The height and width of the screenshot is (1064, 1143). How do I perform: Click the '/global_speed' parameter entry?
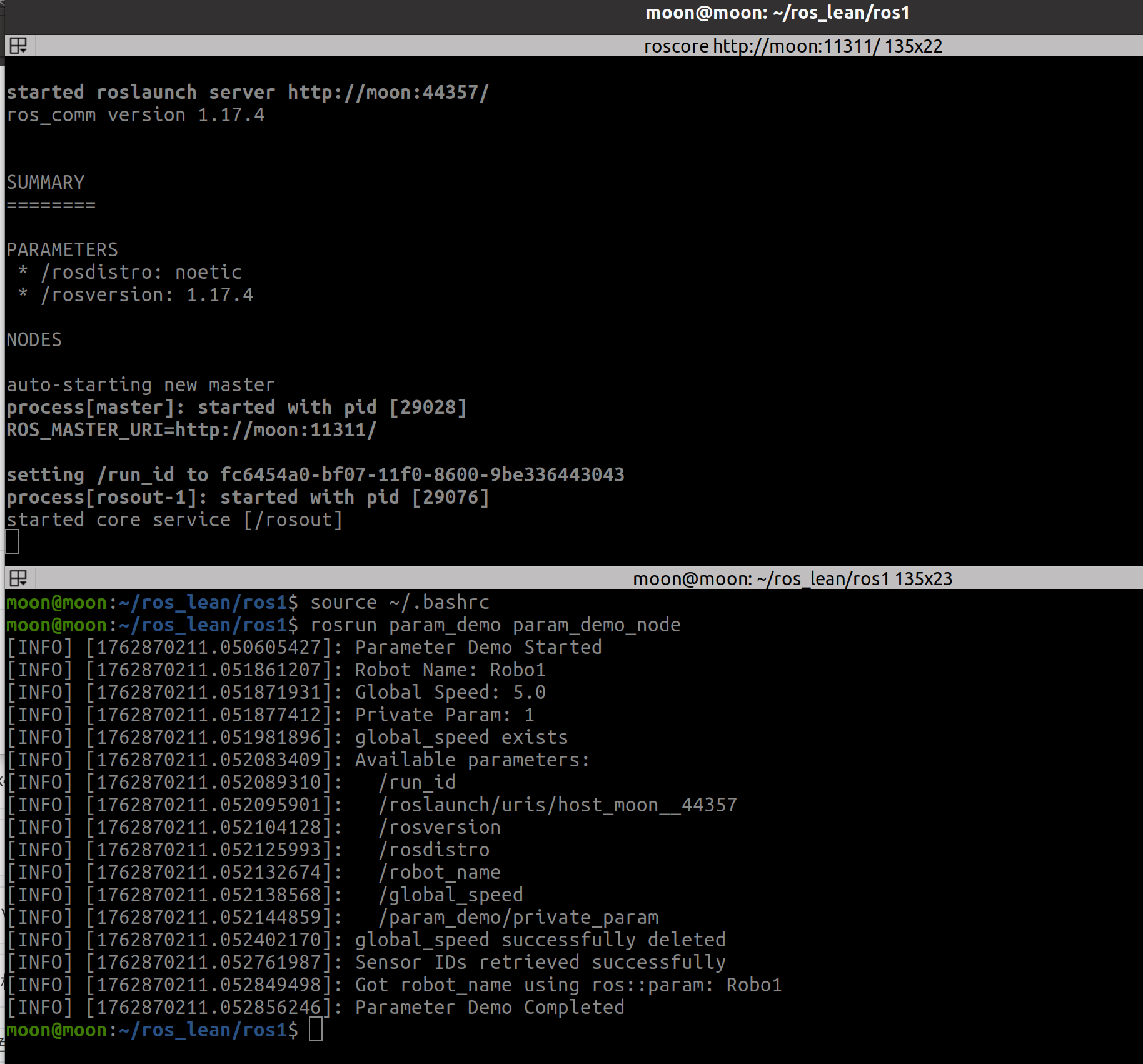click(x=451, y=895)
